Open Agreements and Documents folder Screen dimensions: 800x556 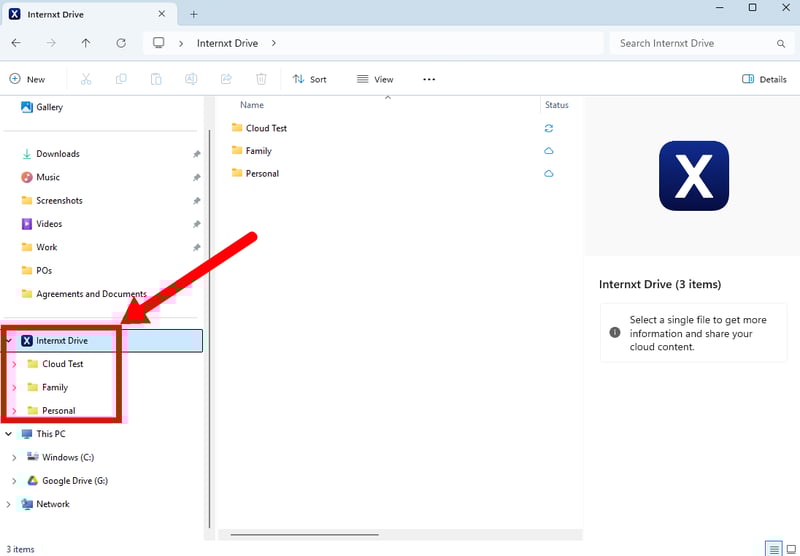pos(84,294)
